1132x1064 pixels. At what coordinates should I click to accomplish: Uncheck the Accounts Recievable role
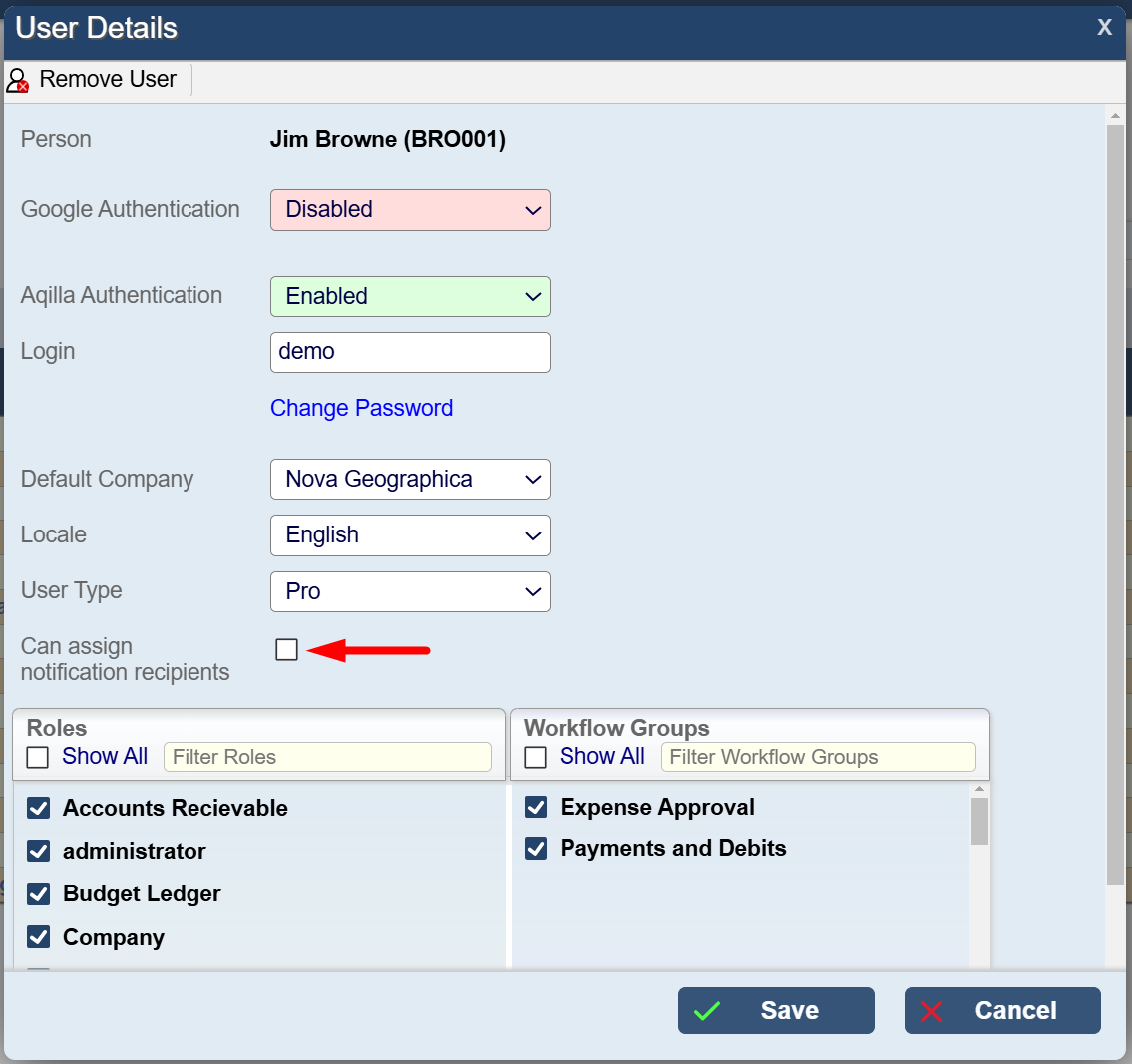39,808
